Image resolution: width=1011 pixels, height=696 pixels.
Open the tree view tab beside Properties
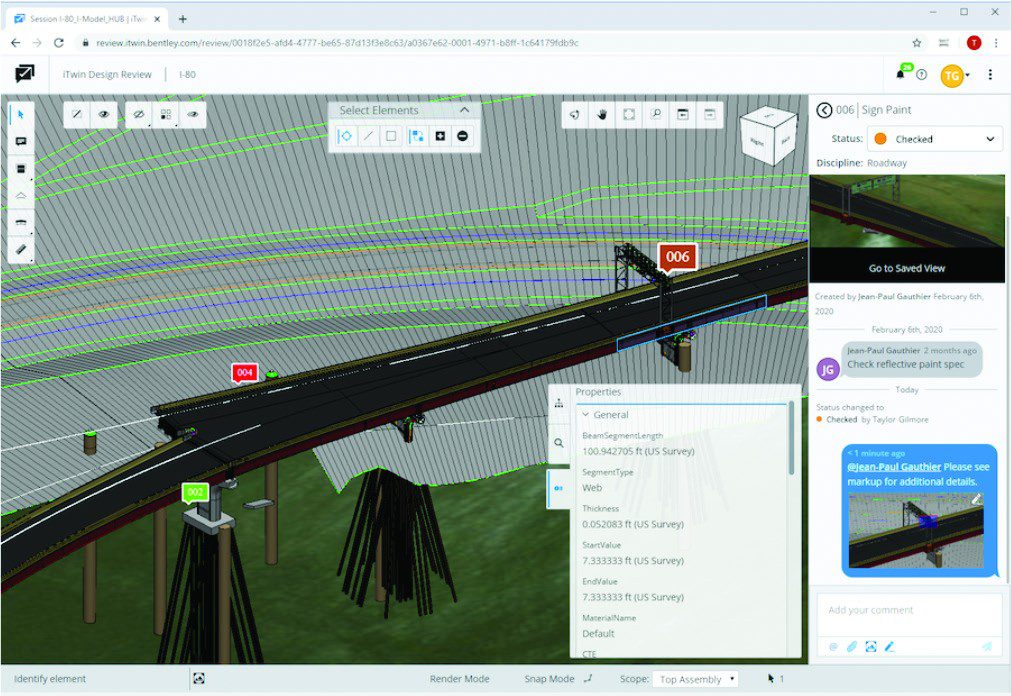pyautogui.click(x=558, y=403)
